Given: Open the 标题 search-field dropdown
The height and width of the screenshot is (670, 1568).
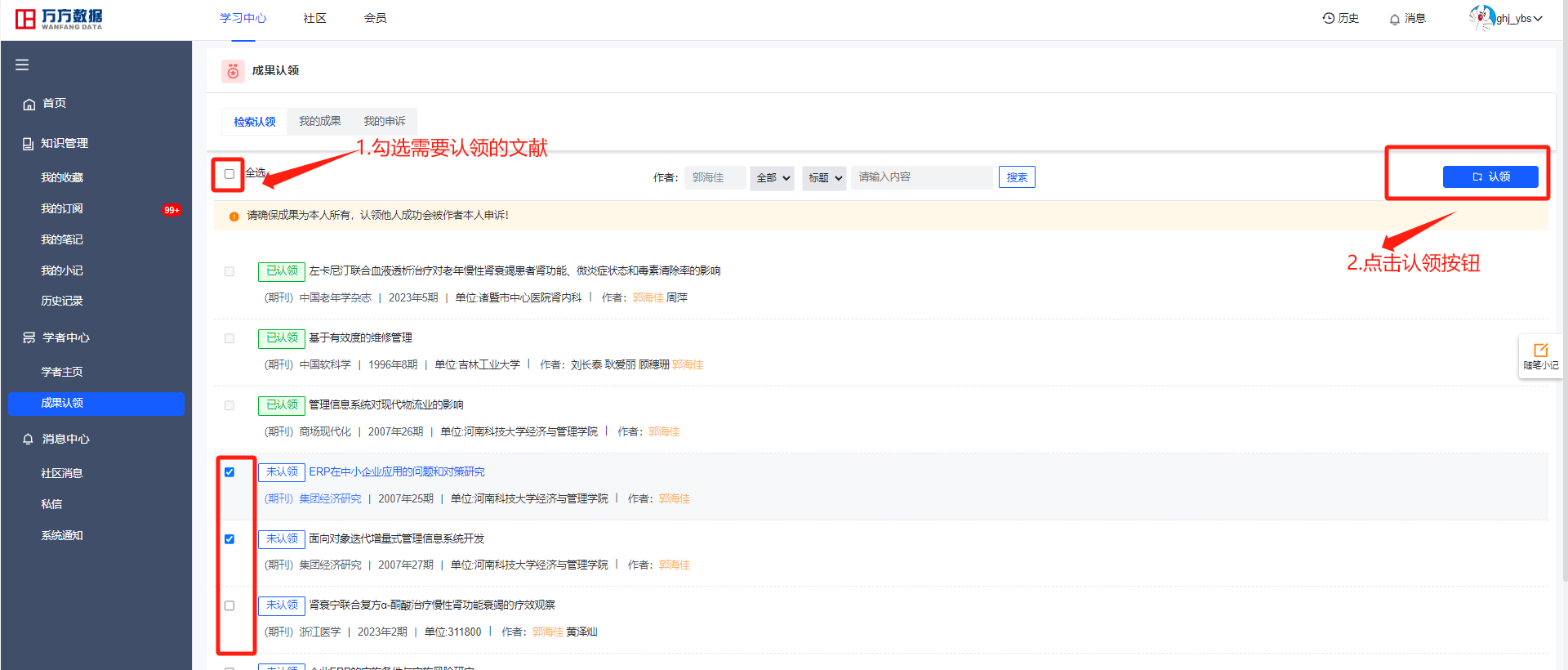Looking at the screenshot, I should [824, 177].
